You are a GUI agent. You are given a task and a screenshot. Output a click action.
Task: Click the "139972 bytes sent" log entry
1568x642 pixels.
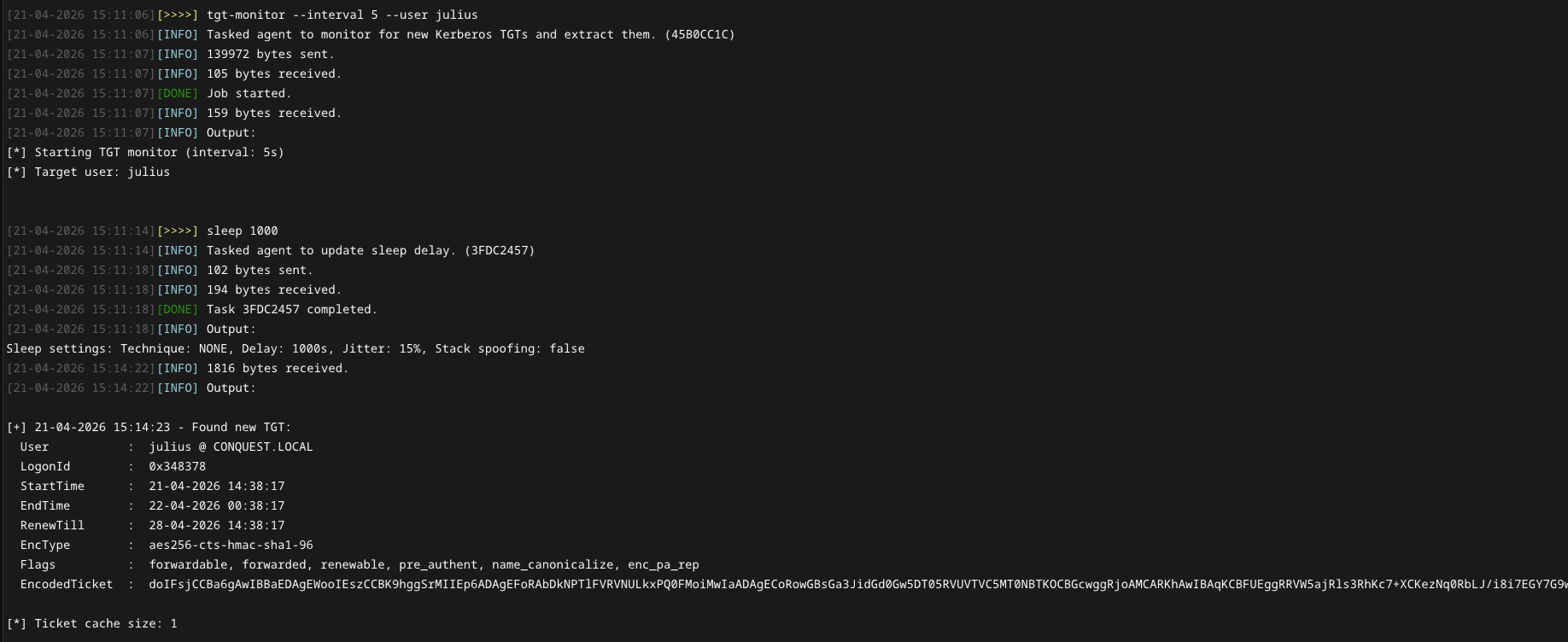270,55
